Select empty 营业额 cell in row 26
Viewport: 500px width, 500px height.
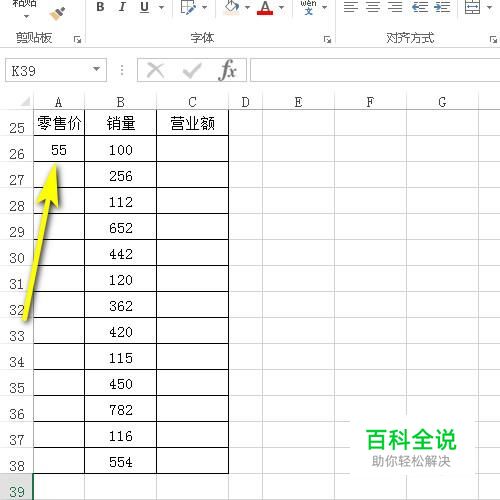coord(192,149)
